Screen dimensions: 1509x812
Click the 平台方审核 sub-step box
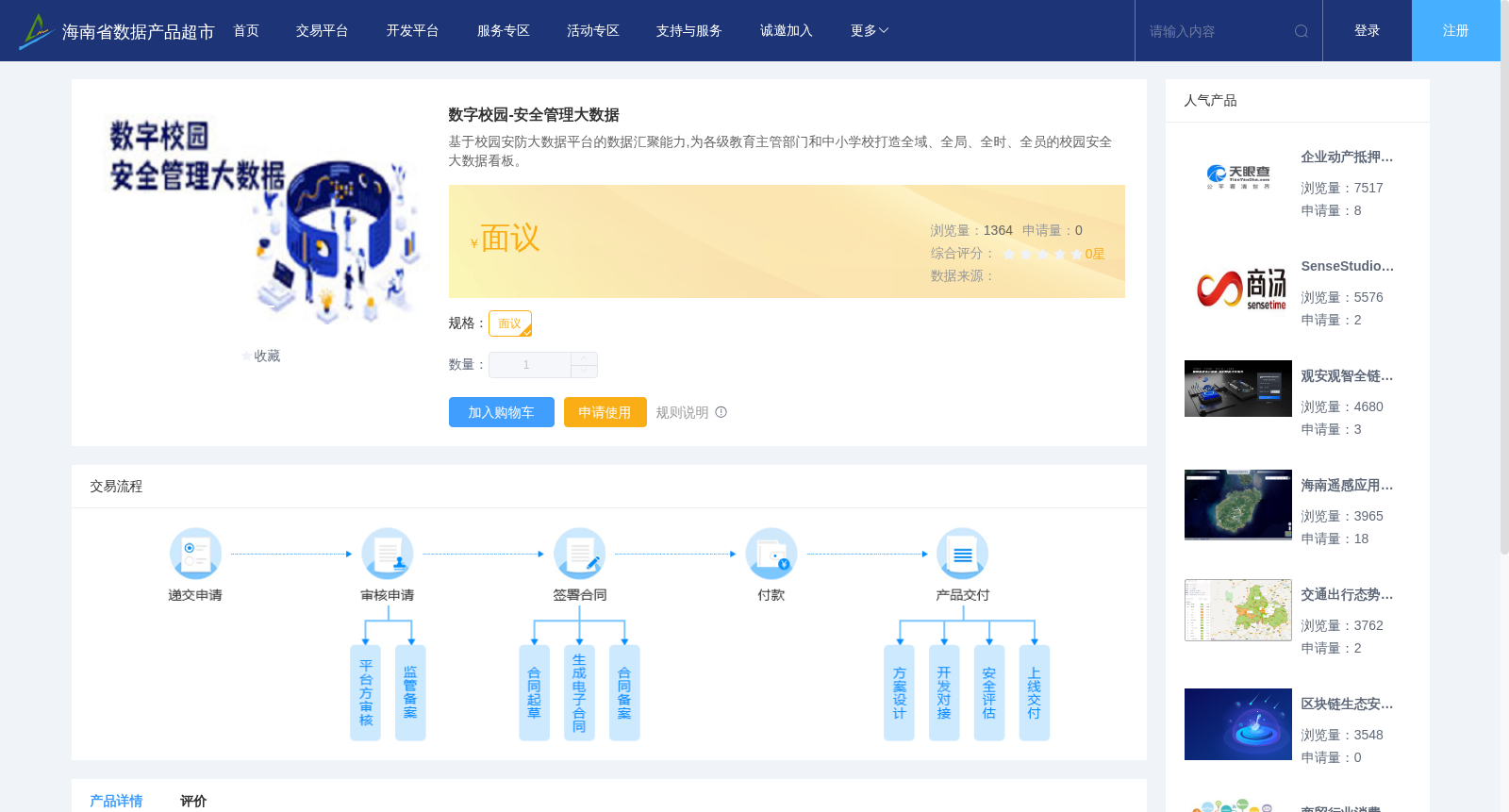coord(365,693)
